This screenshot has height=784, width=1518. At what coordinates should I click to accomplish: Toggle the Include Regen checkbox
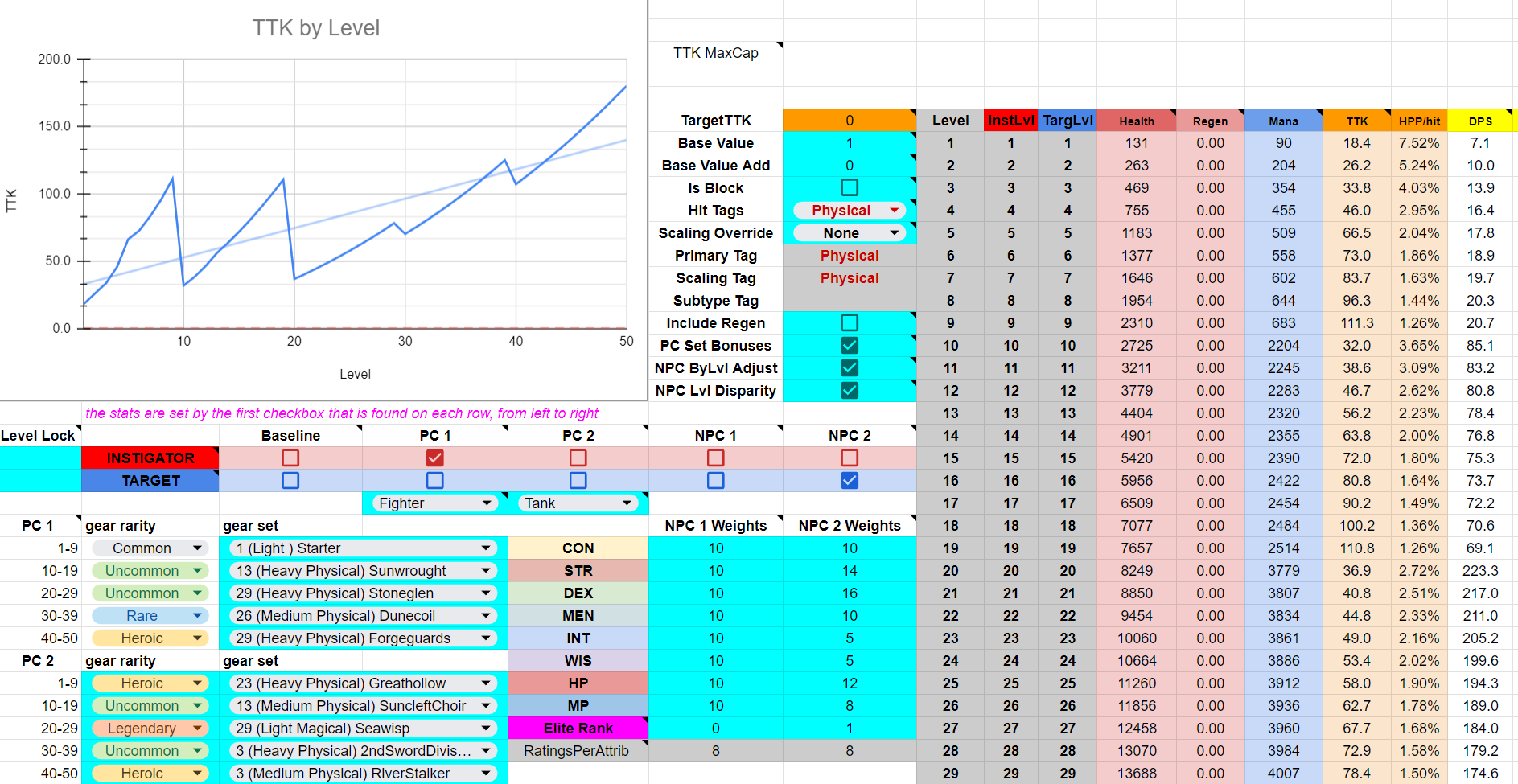[850, 322]
